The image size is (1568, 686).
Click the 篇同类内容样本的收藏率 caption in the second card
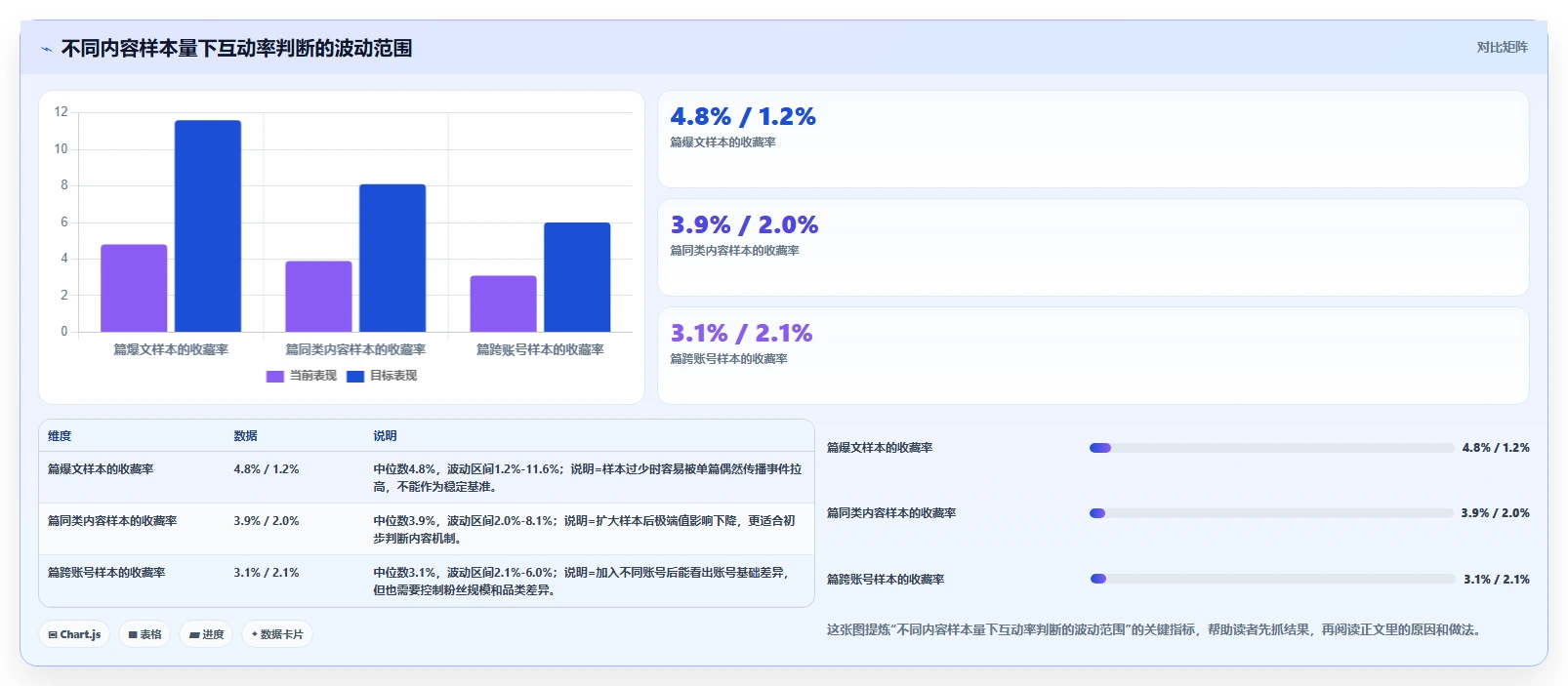point(735,251)
